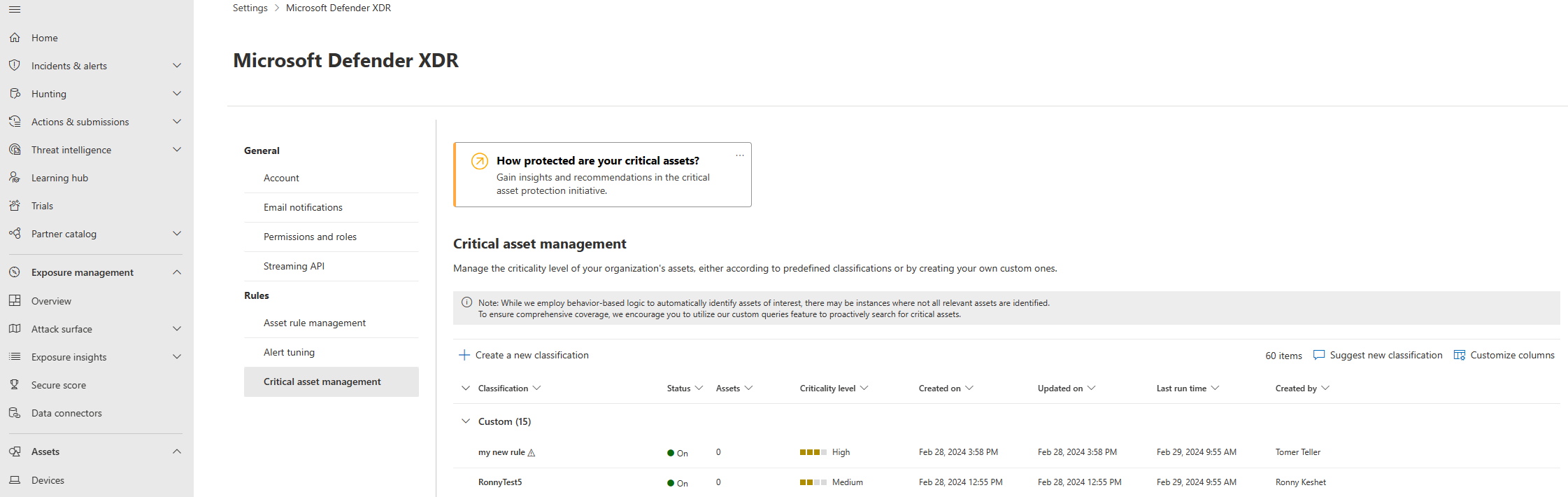The width and height of the screenshot is (1568, 497).
Task: Click Create a new classification
Action: click(x=524, y=355)
